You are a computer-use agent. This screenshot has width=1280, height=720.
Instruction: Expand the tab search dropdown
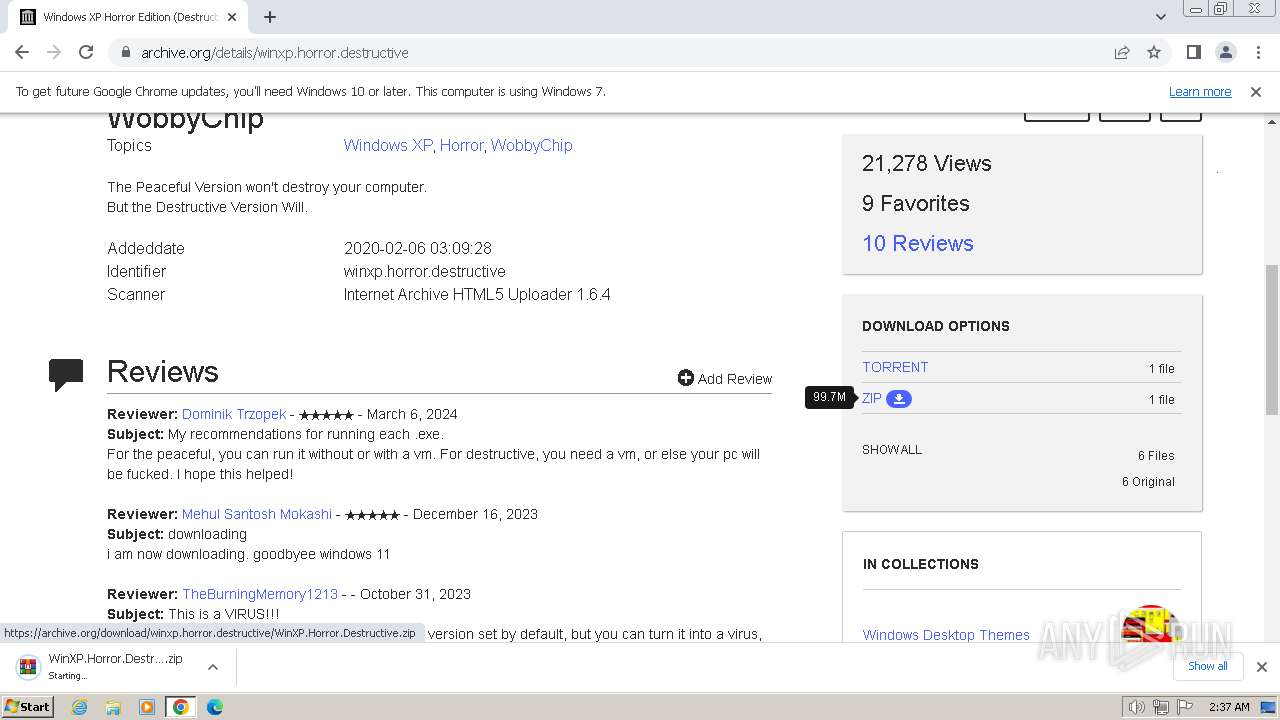(x=1160, y=17)
